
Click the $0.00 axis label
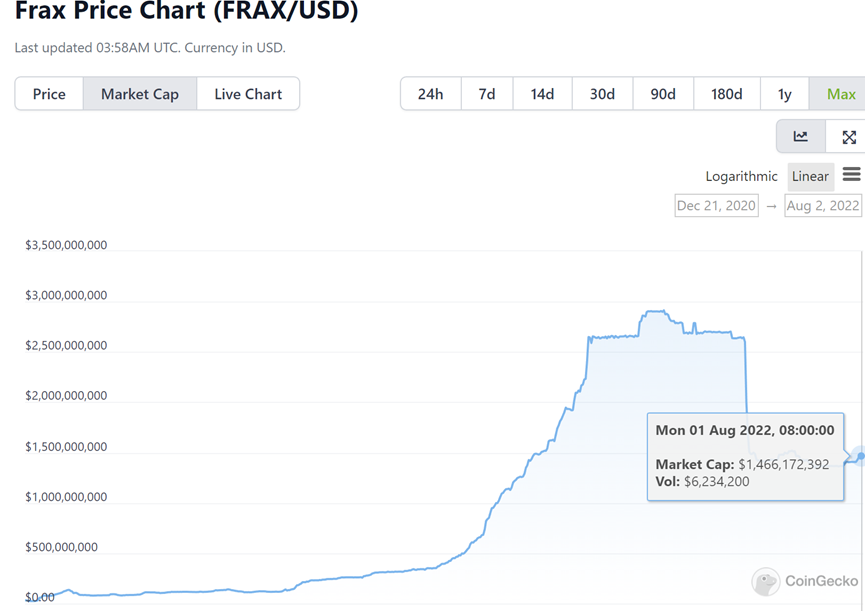tap(40, 597)
